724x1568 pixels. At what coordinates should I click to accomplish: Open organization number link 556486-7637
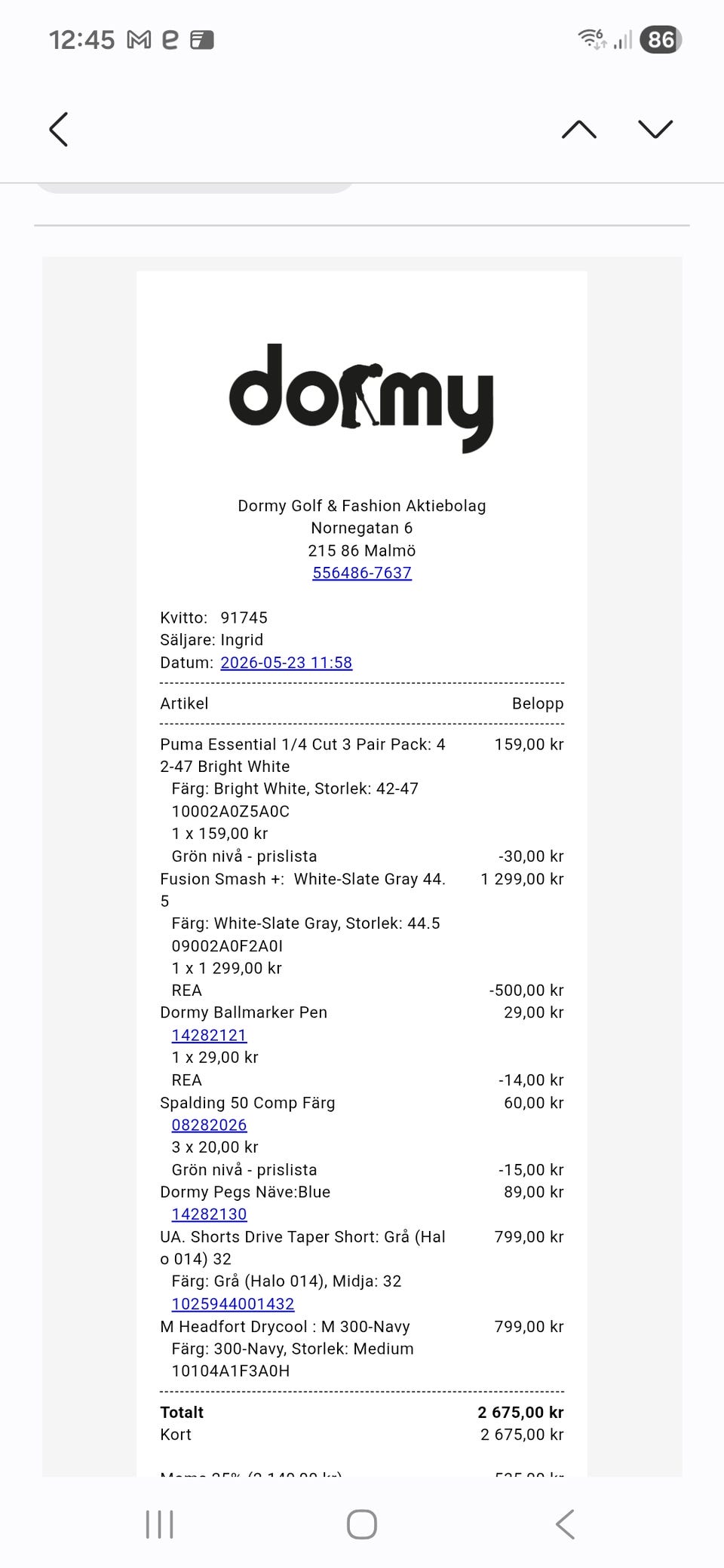coord(362,573)
